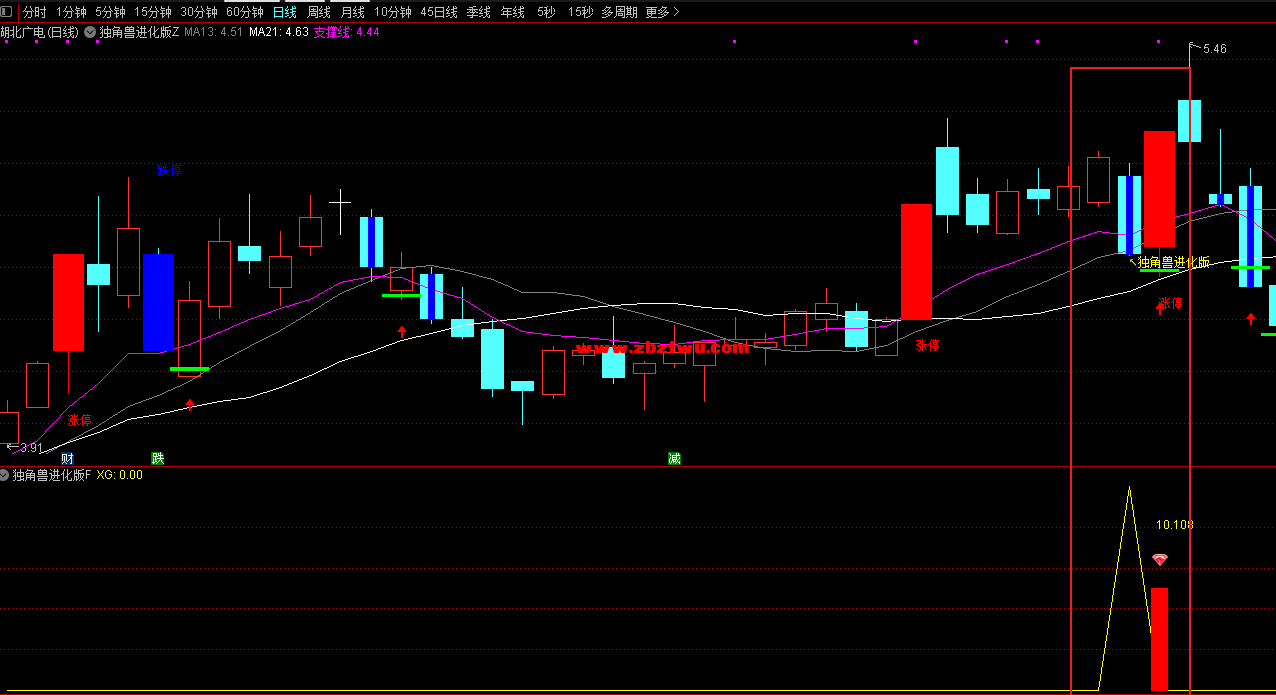Open the 季线 quarterly tab
This screenshot has width=1276, height=695.
tap(479, 12)
